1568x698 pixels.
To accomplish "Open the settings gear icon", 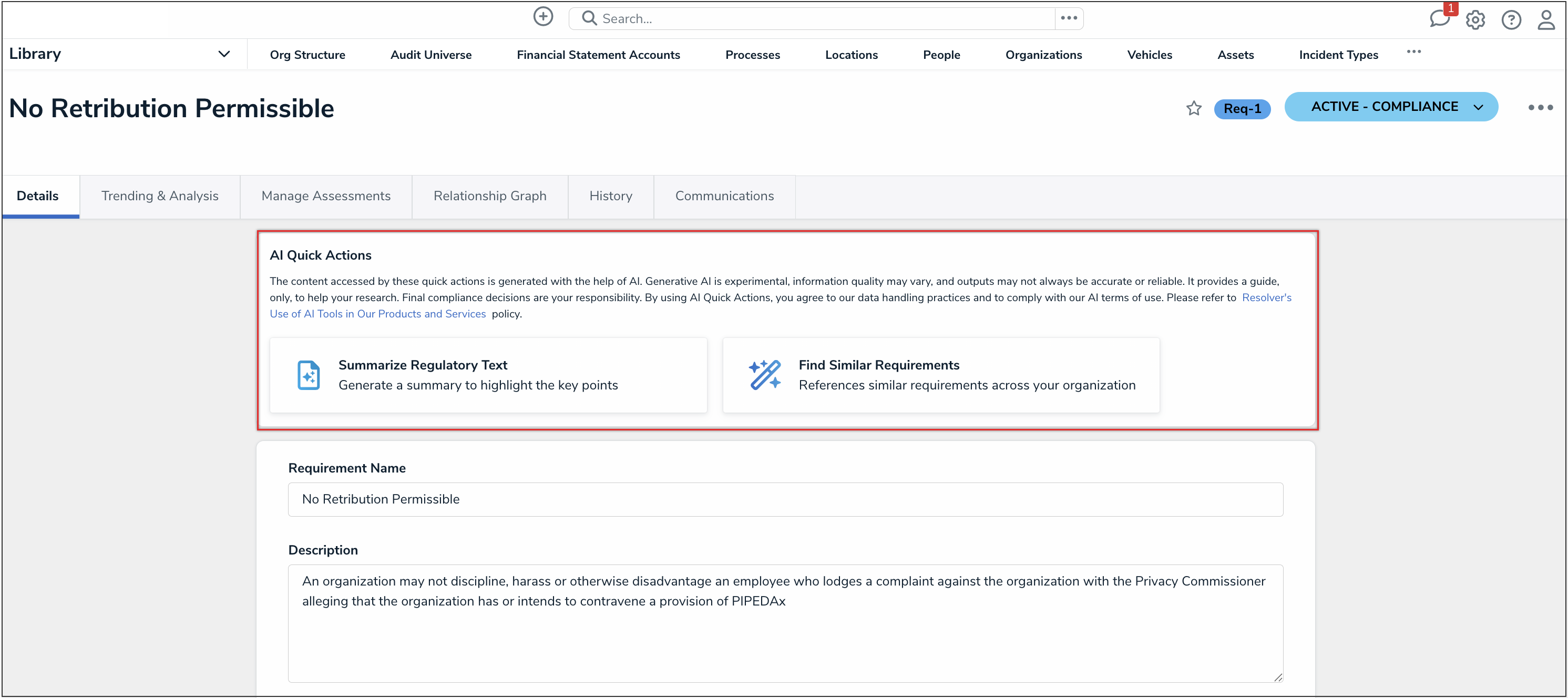I will tap(1475, 20).
